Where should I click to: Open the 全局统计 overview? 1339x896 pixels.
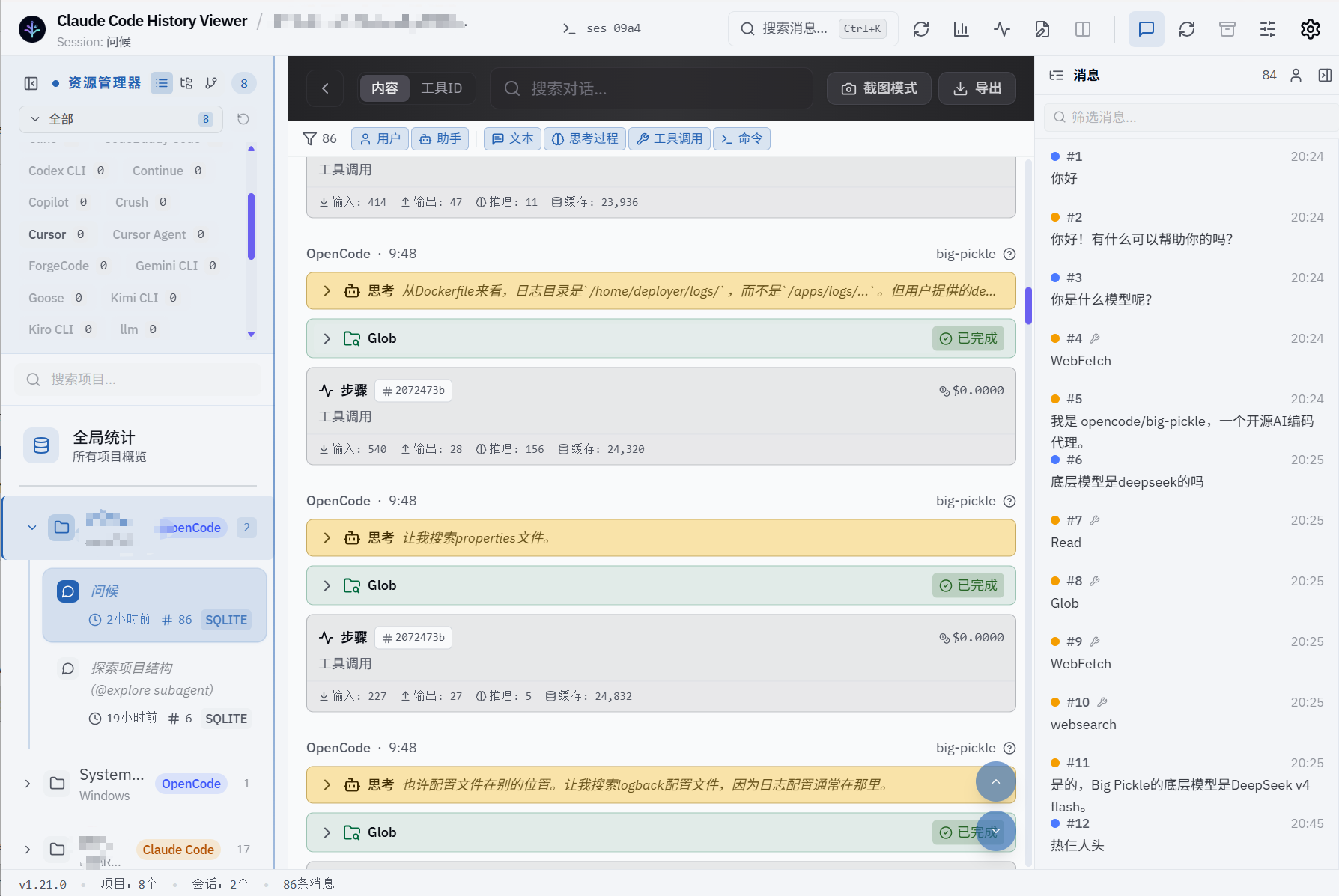coord(138,445)
